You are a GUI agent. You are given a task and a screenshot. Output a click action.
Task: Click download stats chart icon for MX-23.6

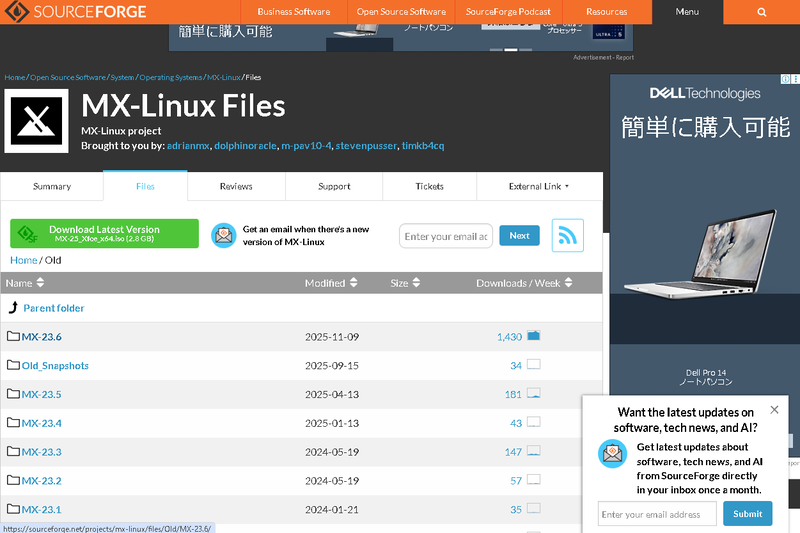(534, 336)
